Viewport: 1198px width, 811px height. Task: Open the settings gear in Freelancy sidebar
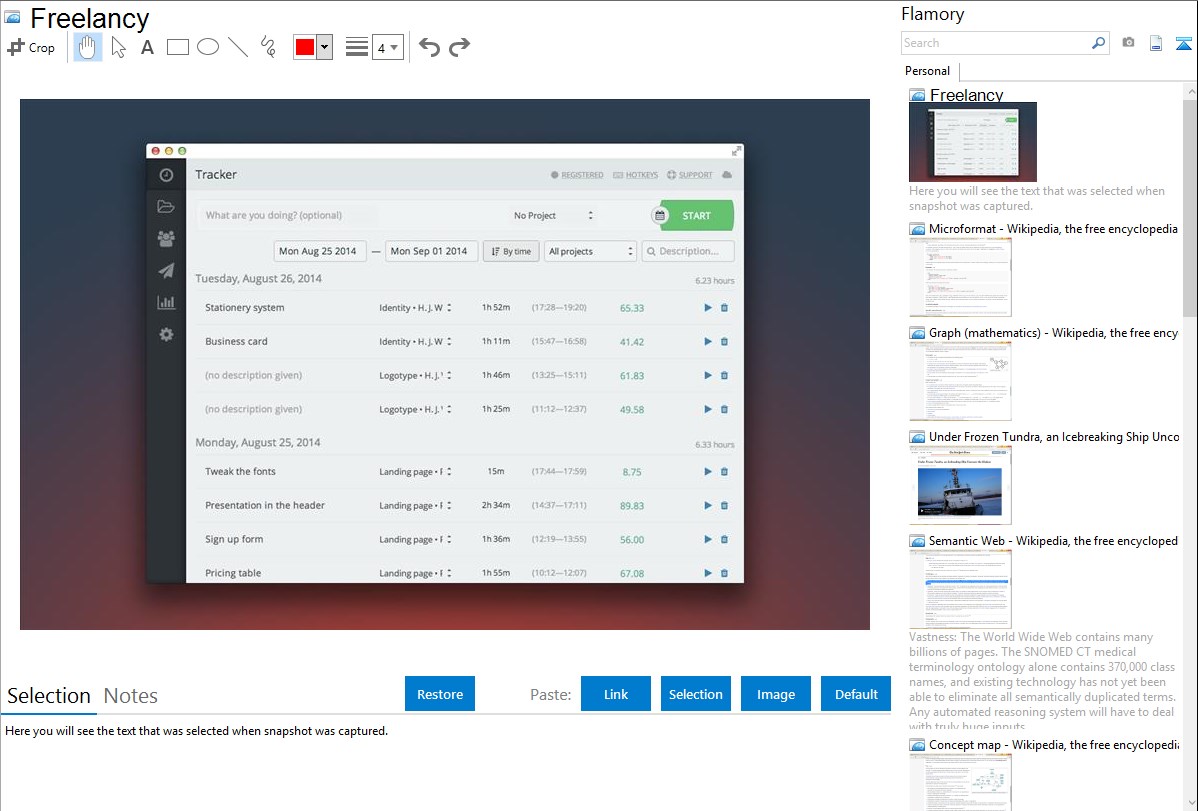click(166, 335)
